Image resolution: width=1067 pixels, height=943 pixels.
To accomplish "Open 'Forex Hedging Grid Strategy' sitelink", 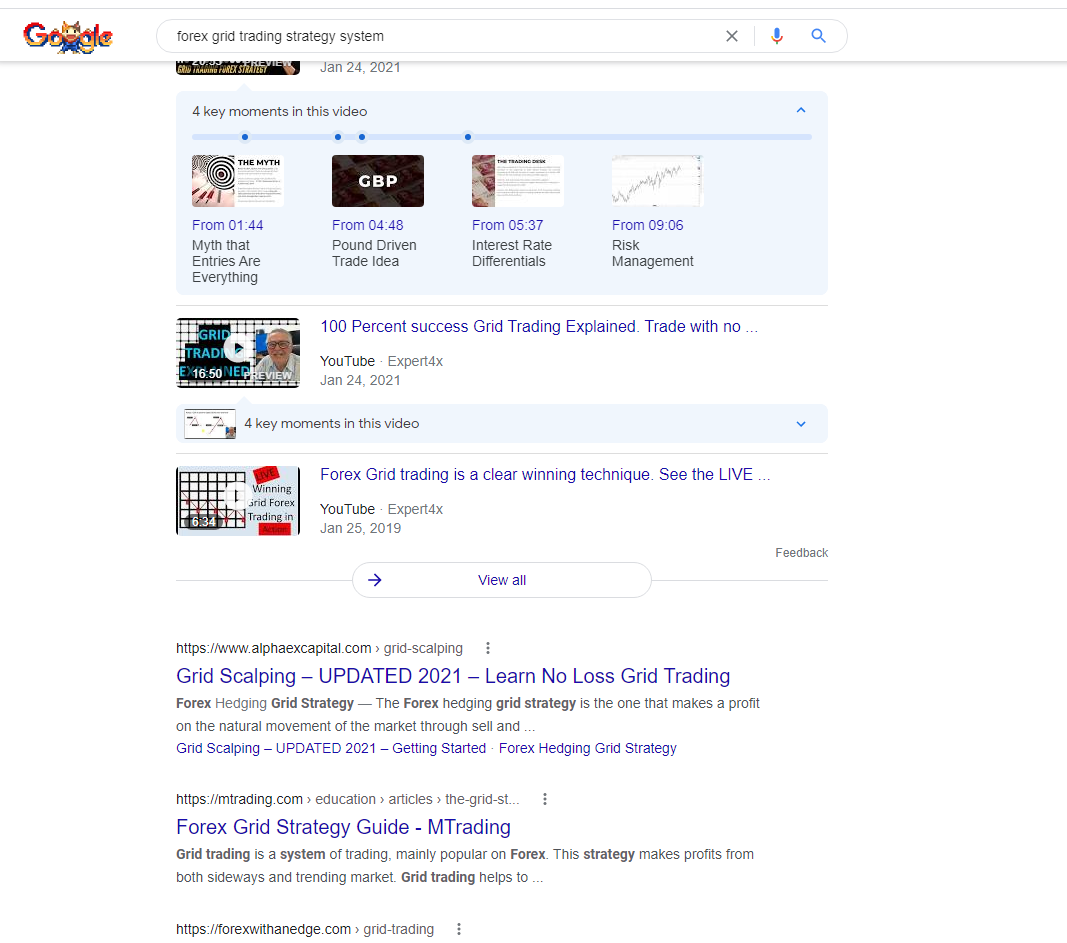I will coord(587,748).
